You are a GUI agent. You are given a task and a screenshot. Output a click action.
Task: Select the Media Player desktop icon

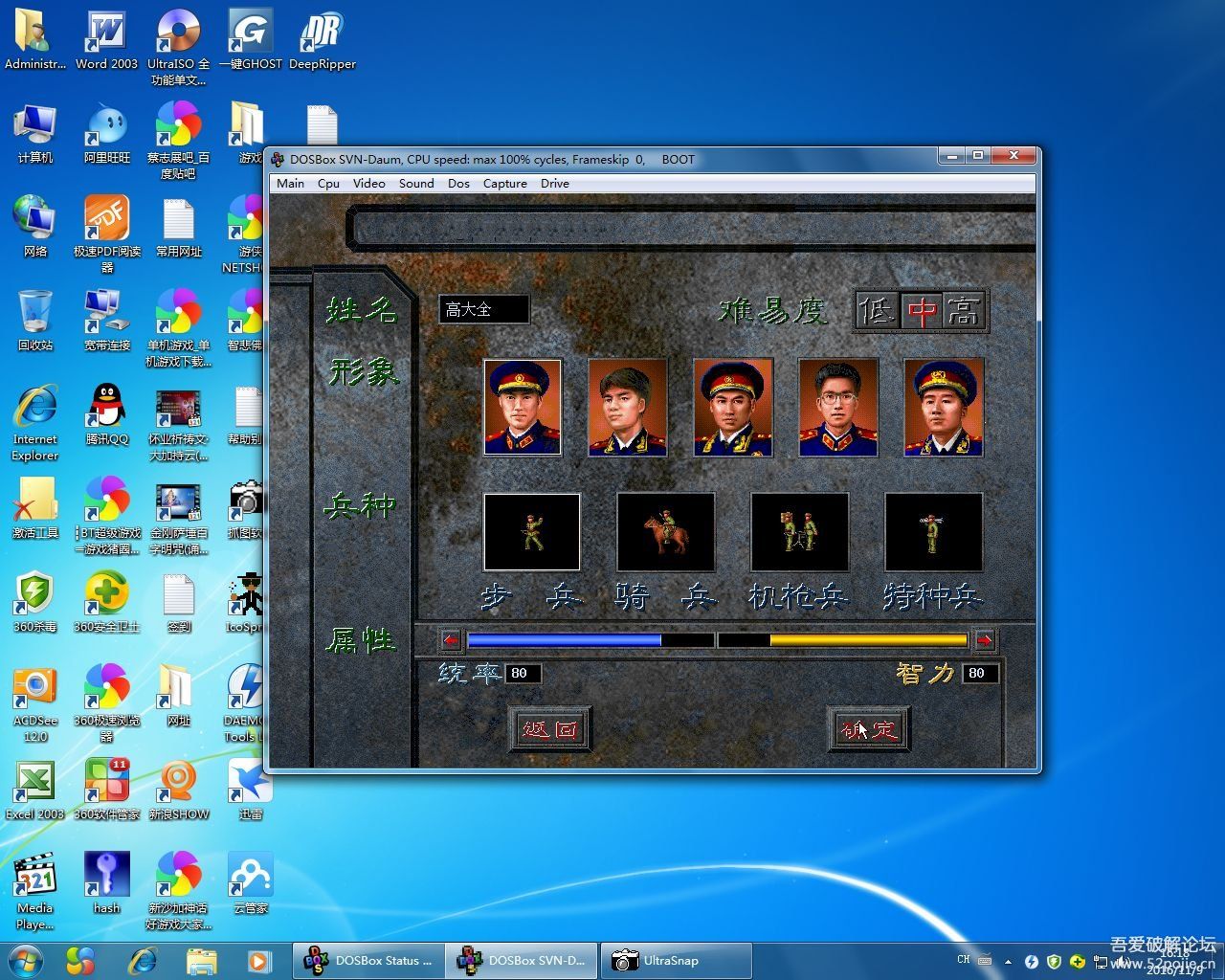tap(35, 892)
